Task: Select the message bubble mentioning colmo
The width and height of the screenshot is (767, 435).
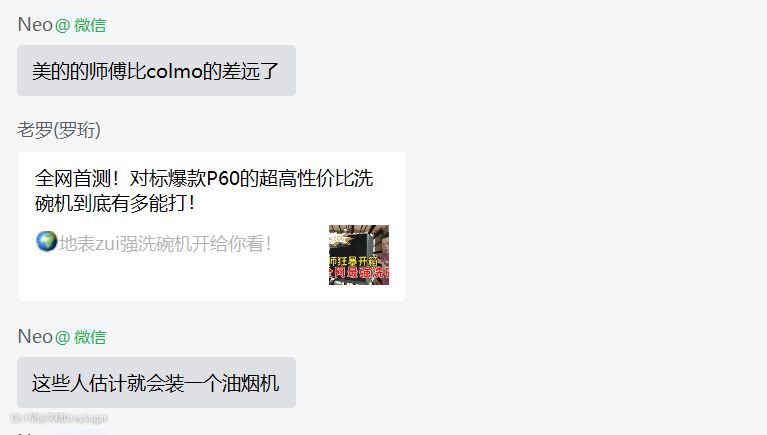Action: tap(157, 70)
